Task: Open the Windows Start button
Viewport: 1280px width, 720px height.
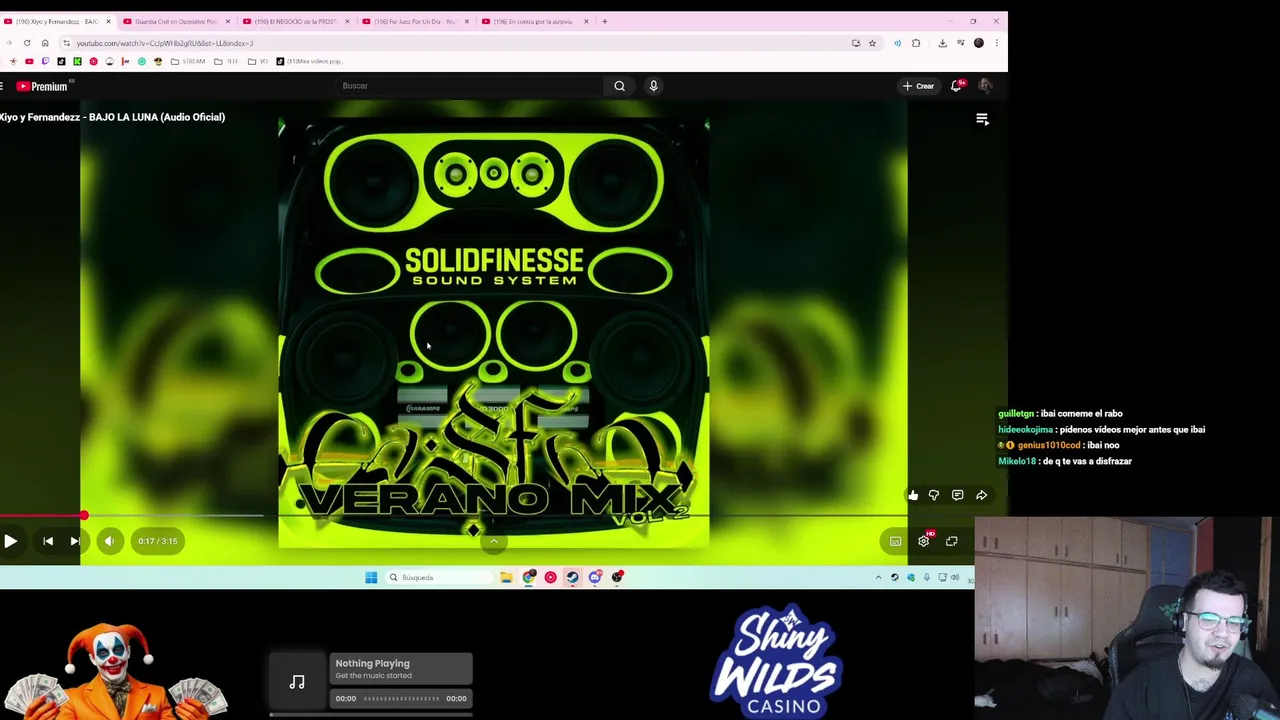Action: click(x=371, y=577)
